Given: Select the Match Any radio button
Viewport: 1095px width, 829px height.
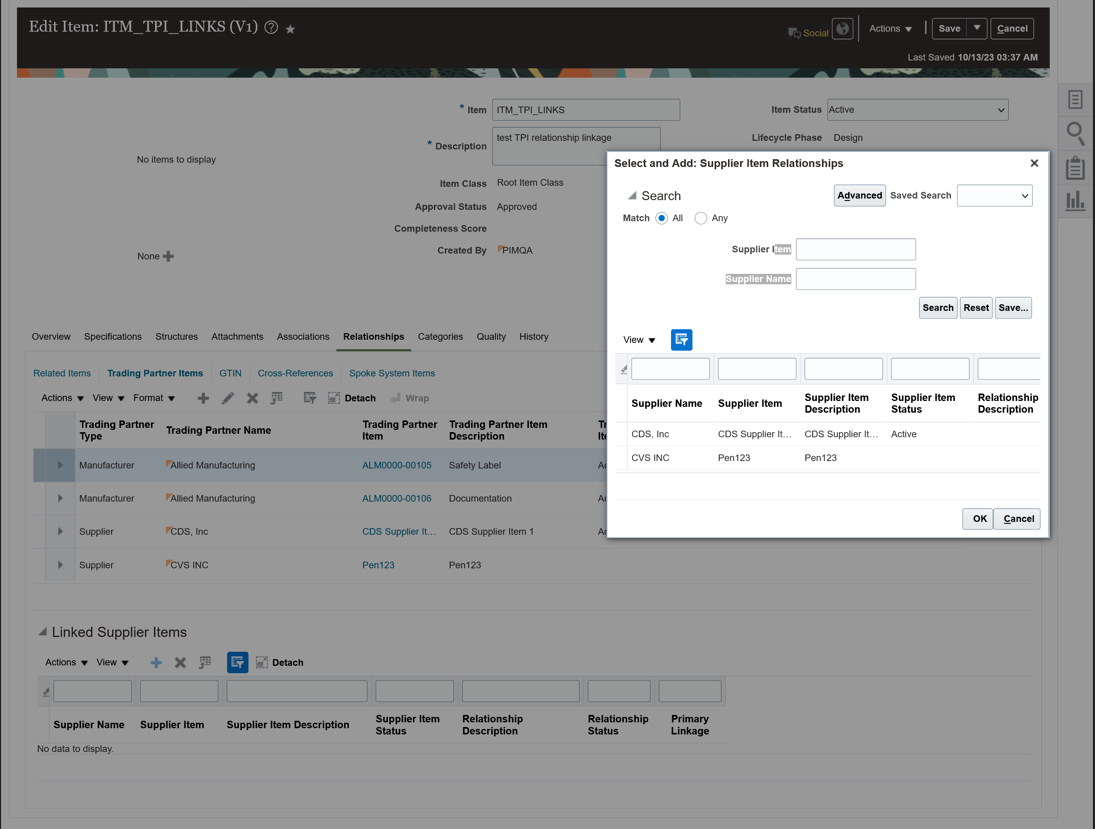Looking at the screenshot, I should click(x=700, y=218).
